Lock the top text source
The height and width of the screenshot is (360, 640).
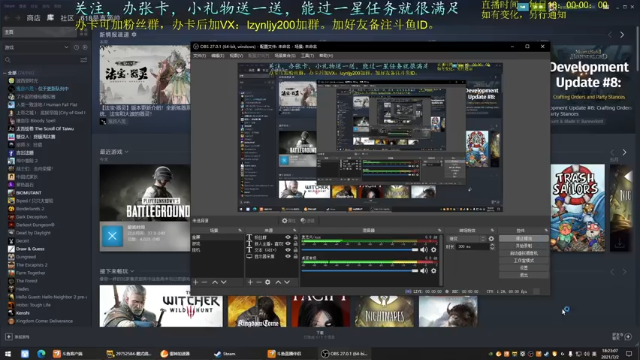296,237
